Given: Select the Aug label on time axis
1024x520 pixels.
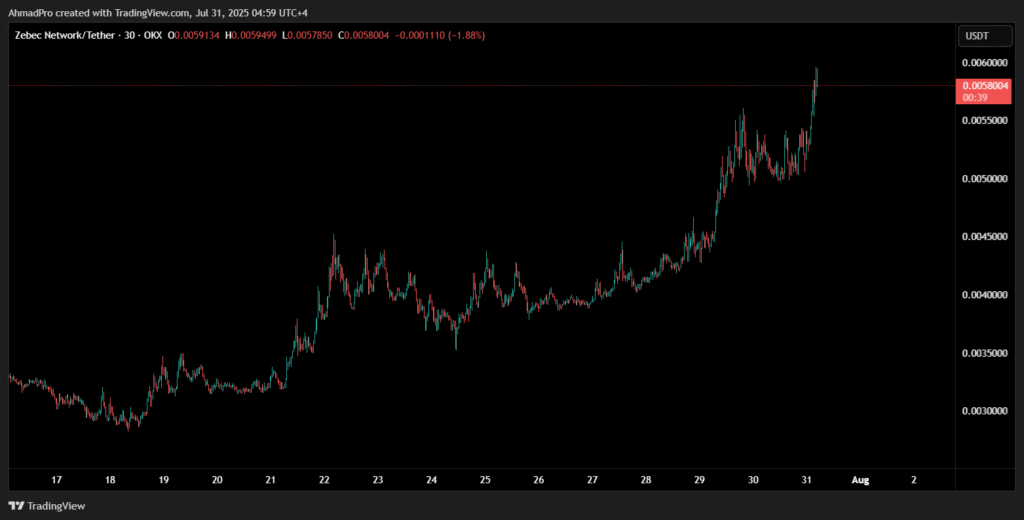Looking at the screenshot, I should (860, 480).
